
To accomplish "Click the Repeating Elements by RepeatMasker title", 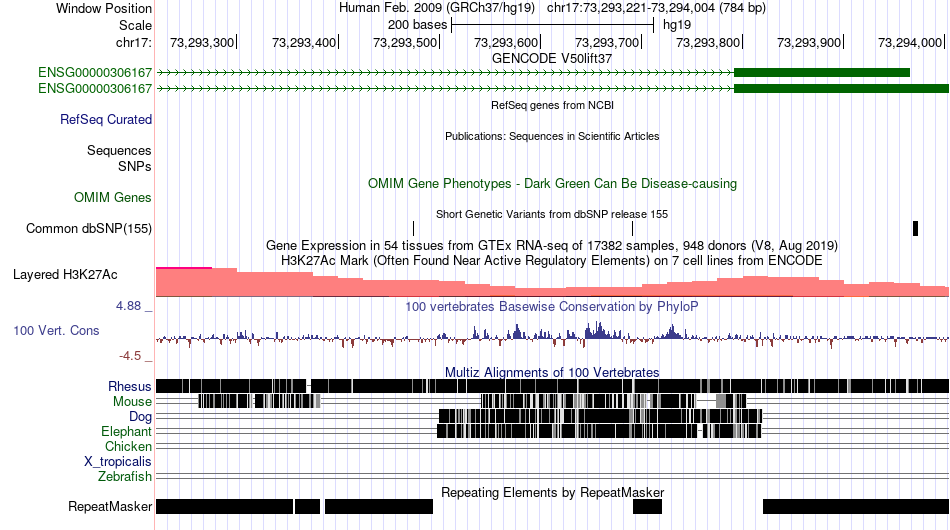I will coord(552,492).
